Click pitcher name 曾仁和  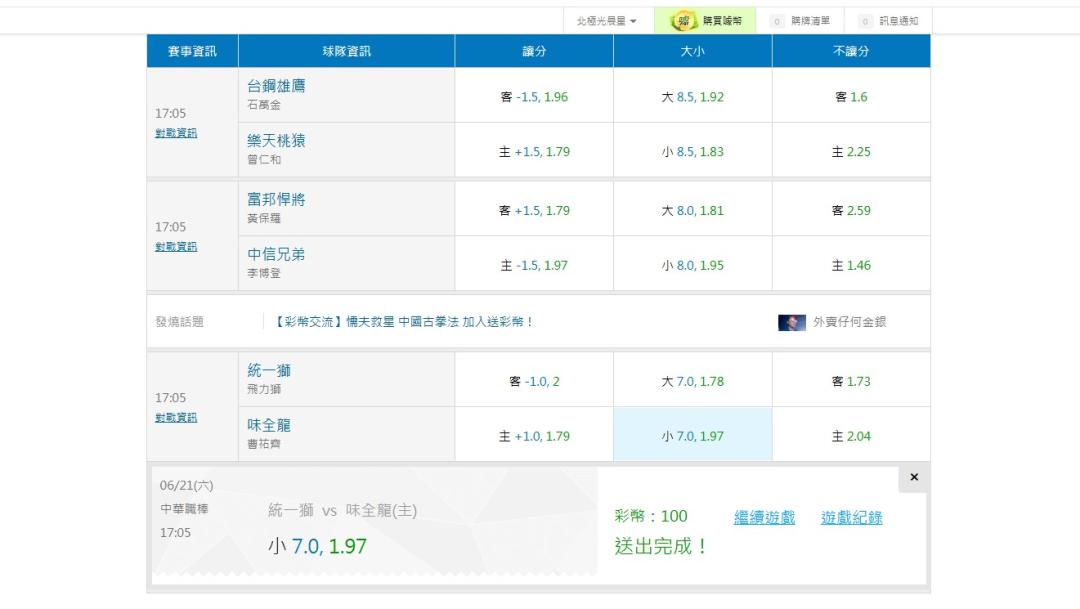pos(264,160)
